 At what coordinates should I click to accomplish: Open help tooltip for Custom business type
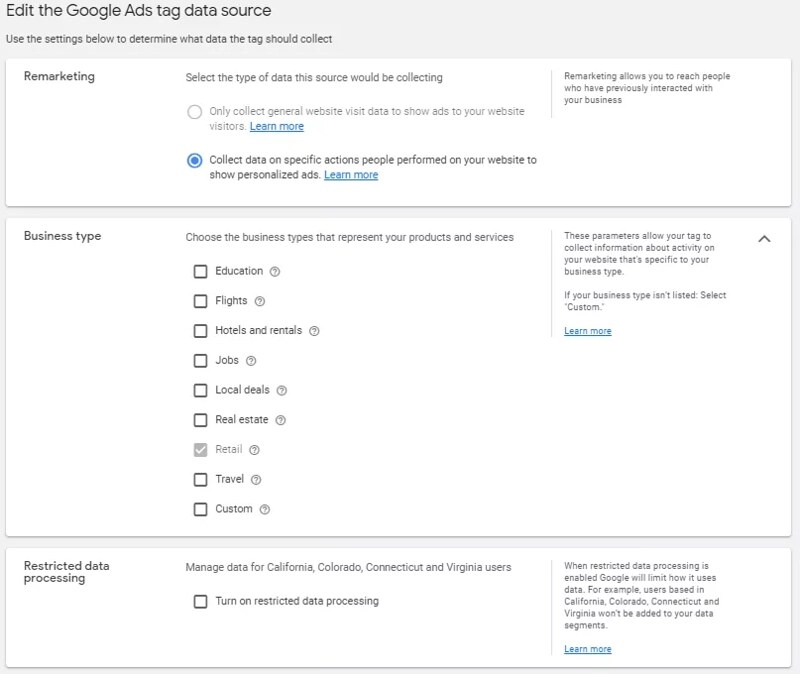[264, 508]
